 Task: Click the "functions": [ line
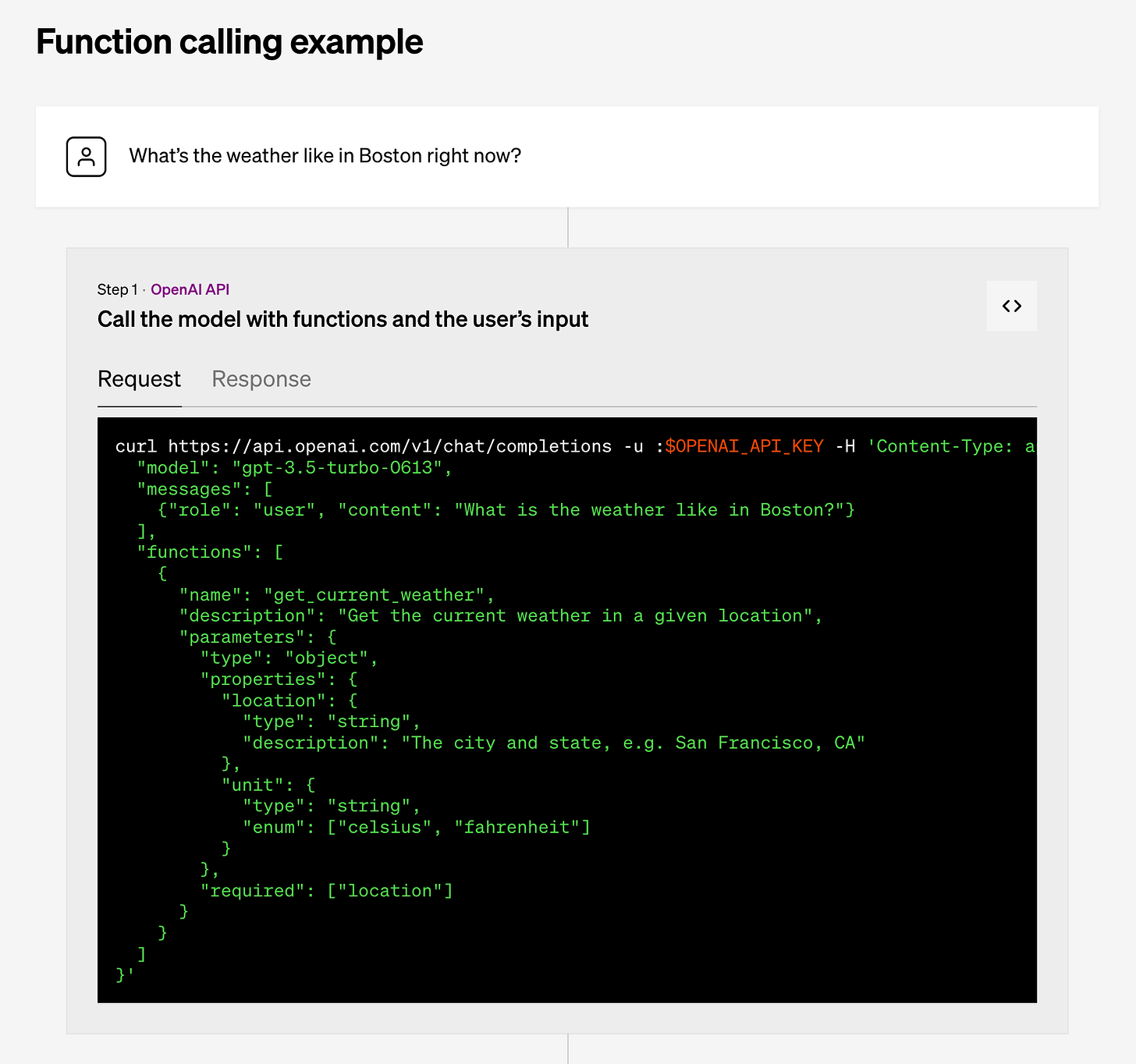tap(210, 552)
